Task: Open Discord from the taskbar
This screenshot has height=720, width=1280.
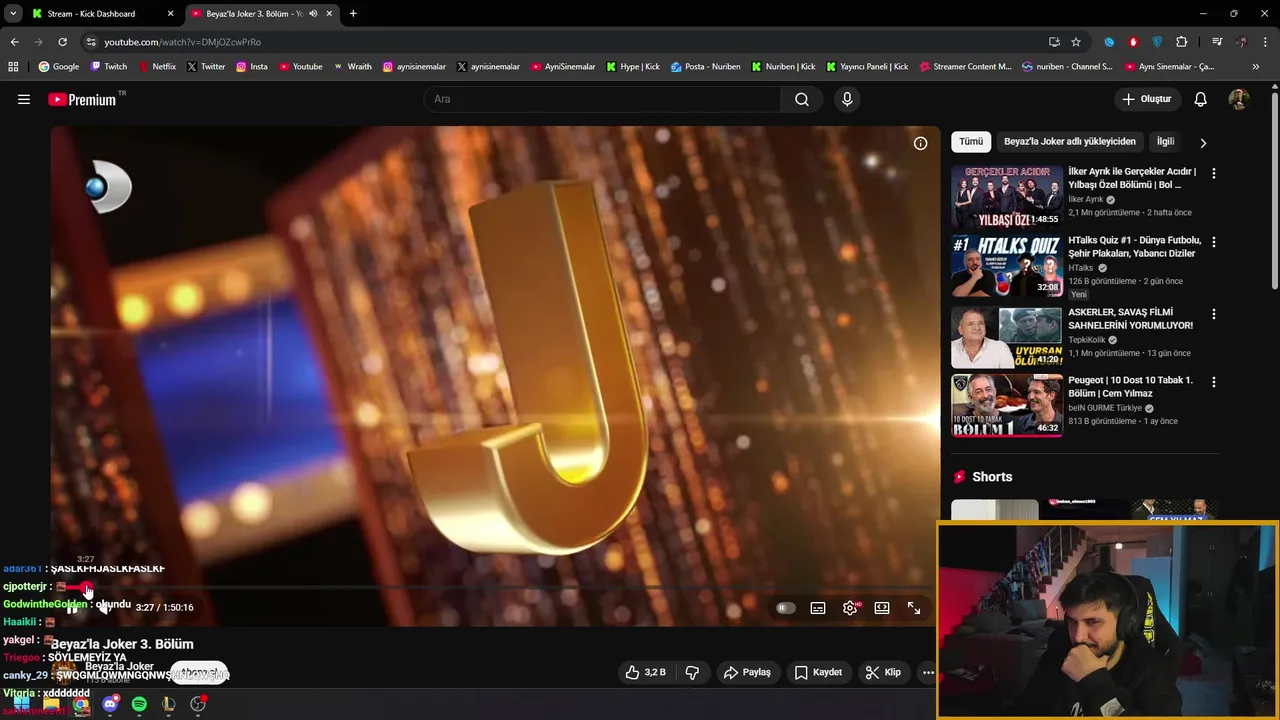Action: tap(110, 705)
